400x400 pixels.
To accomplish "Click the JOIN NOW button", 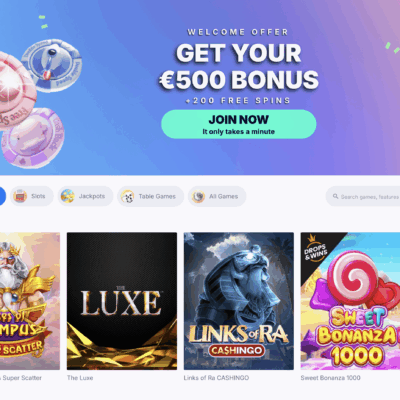I will point(239,124).
